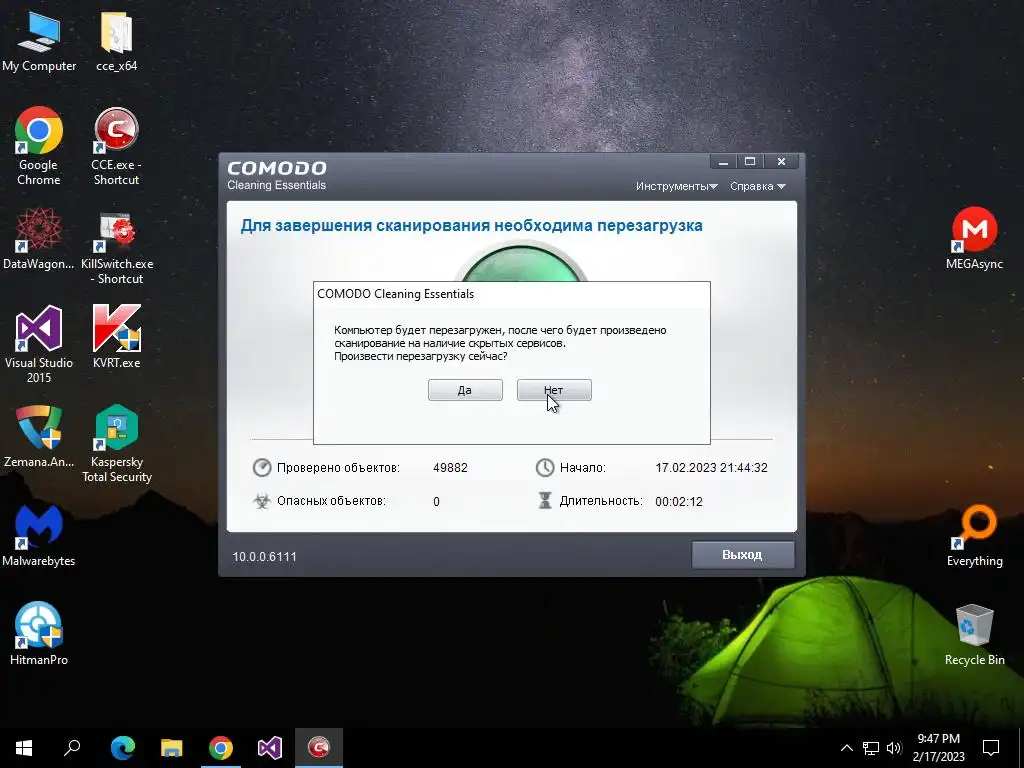The image size is (1024, 768).
Task: Select the KVRT.exe desktop icon
Action: (x=116, y=336)
